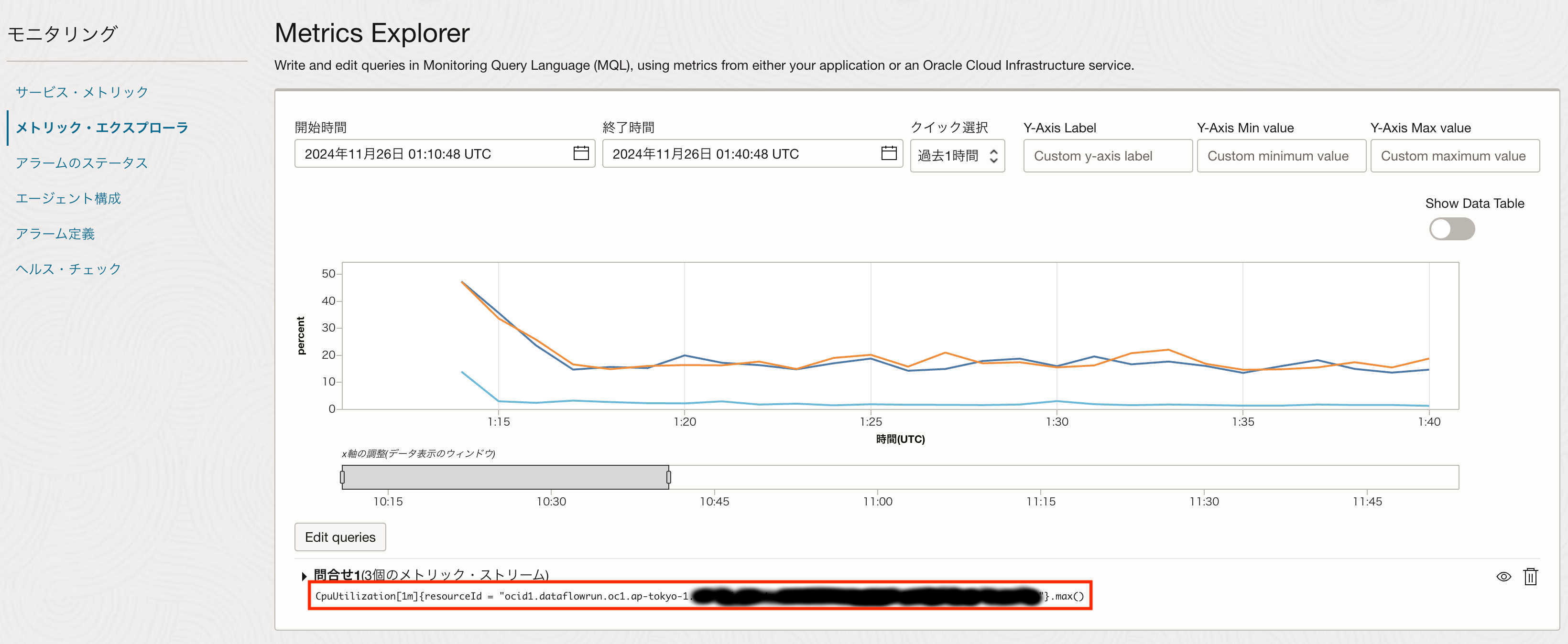Viewport: 1568px width, 644px height.
Task: Open ヘルス・チェック in the sidebar
Action: [68, 269]
